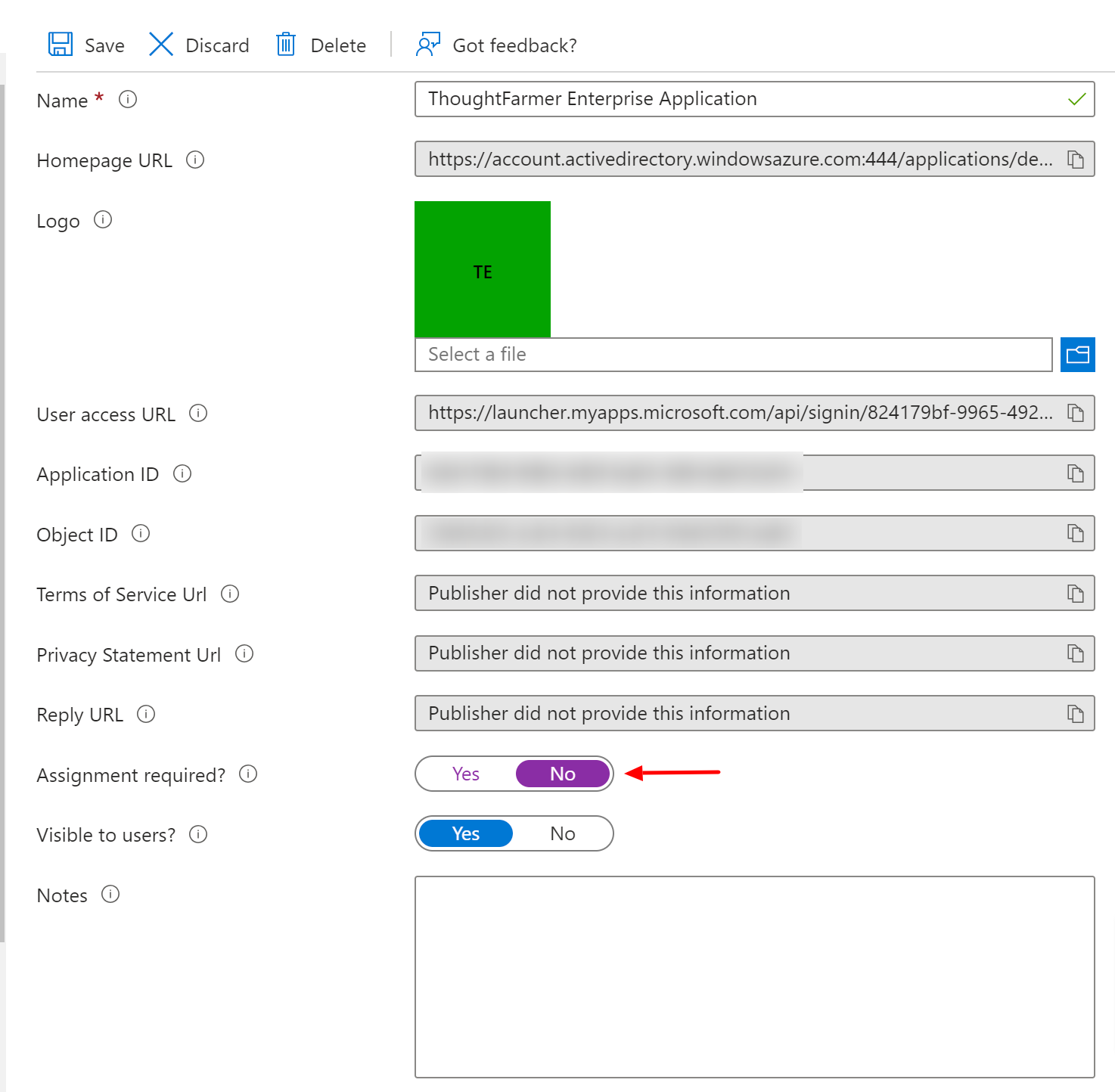
Task: Set Visible to users to Yes
Action: tap(466, 833)
